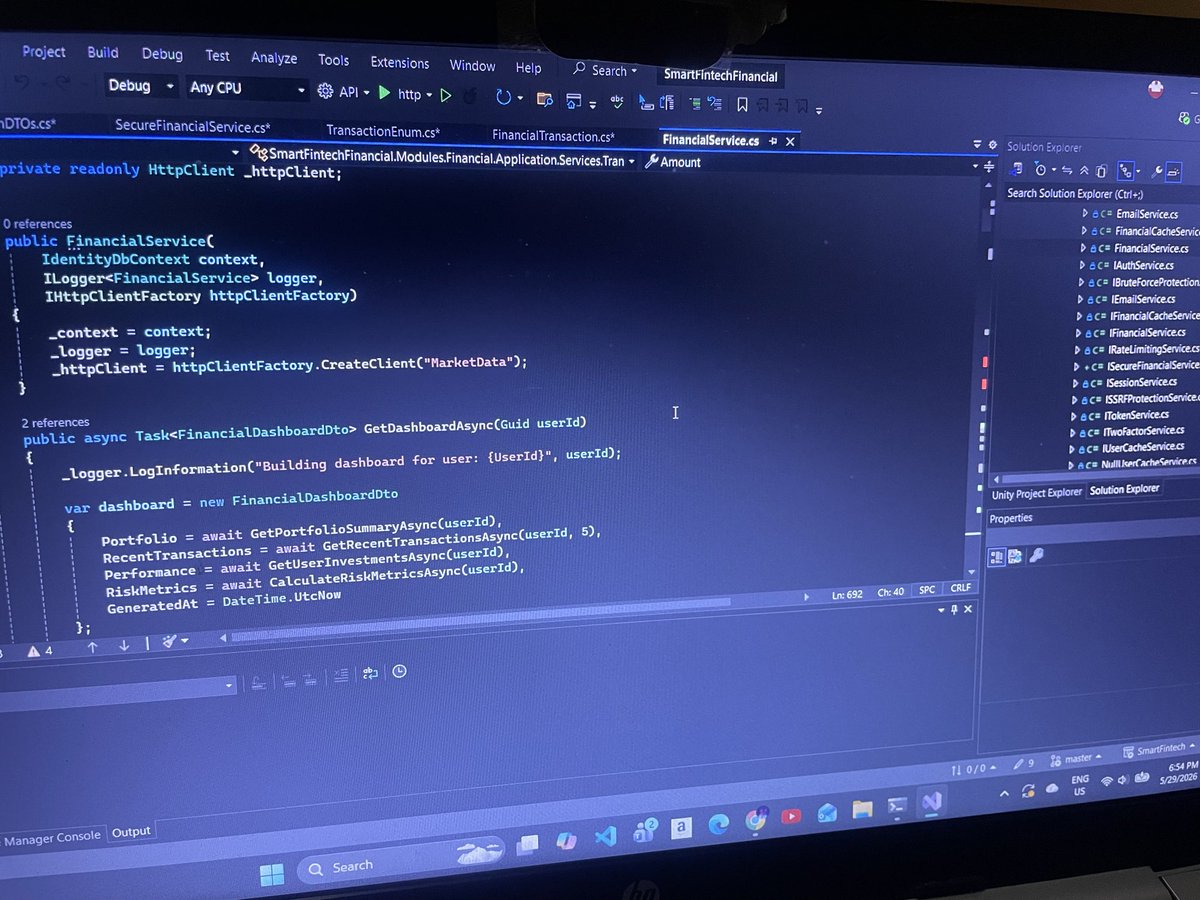Click Alphabetical sort icon in Properties panel

pyautogui.click(x=1014, y=556)
